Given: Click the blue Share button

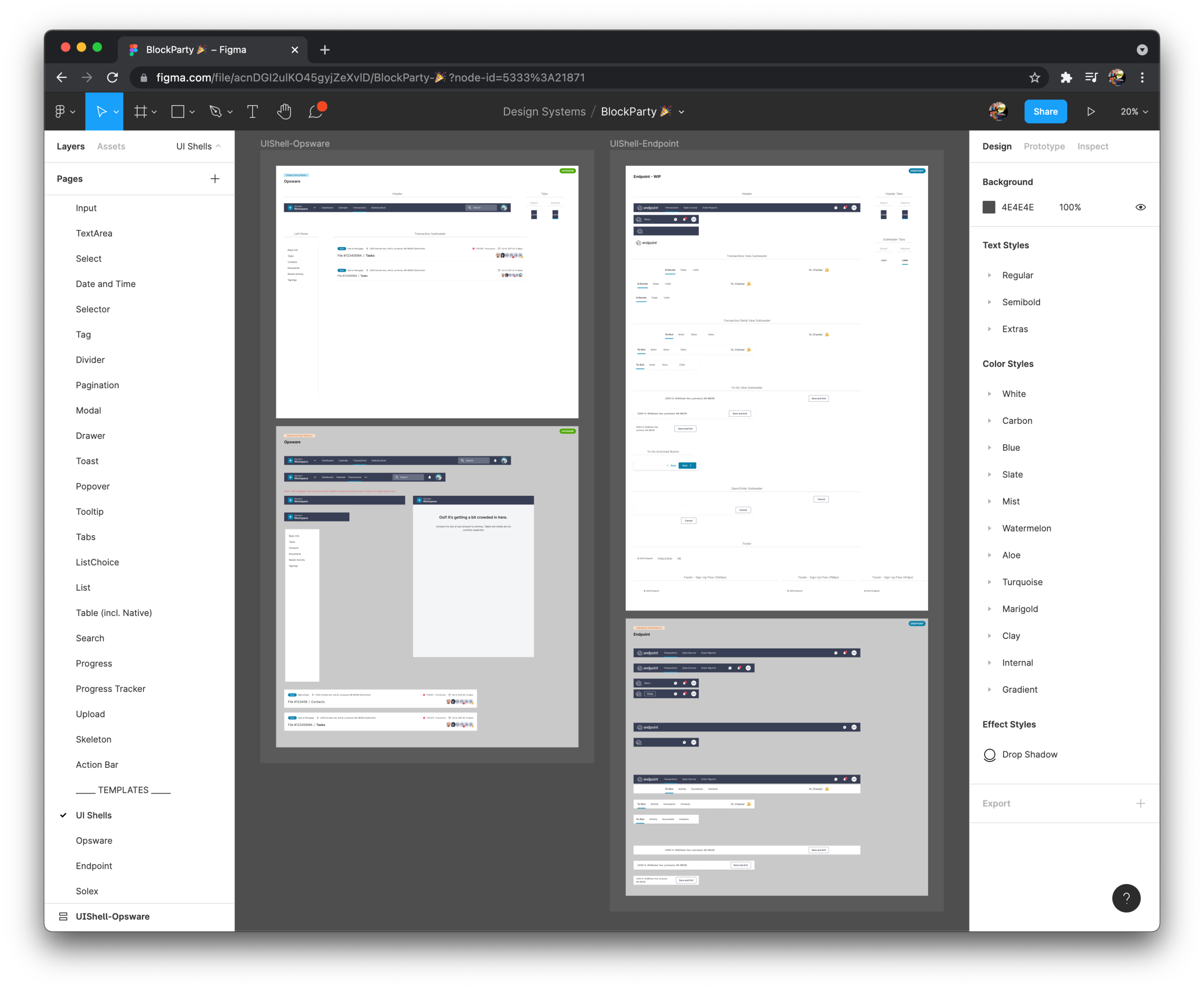Looking at the screenshot, I should click(1045, 112).
